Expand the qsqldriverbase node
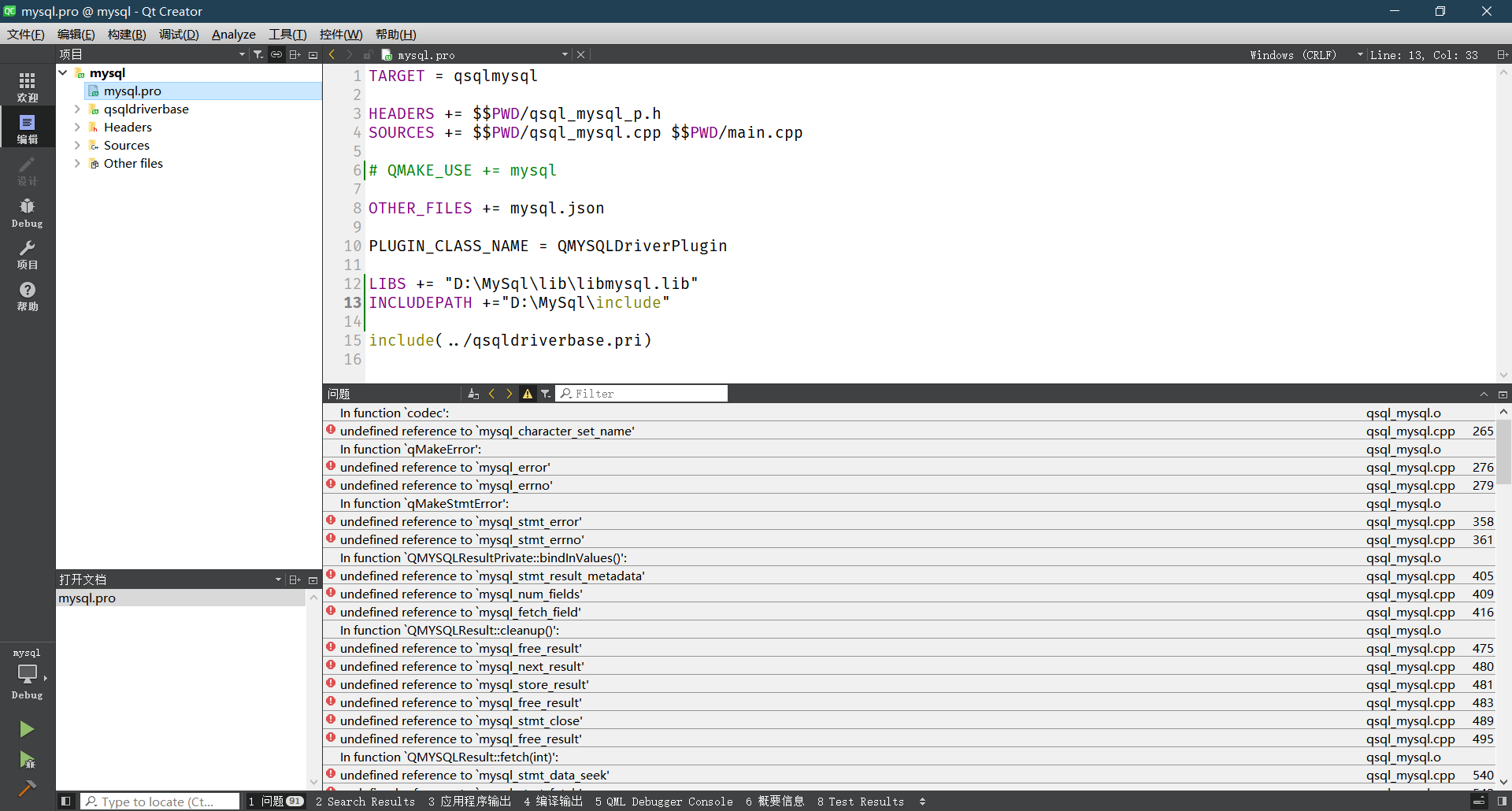Viewport: 1512px width, 811px height. (x=77, y=109)
